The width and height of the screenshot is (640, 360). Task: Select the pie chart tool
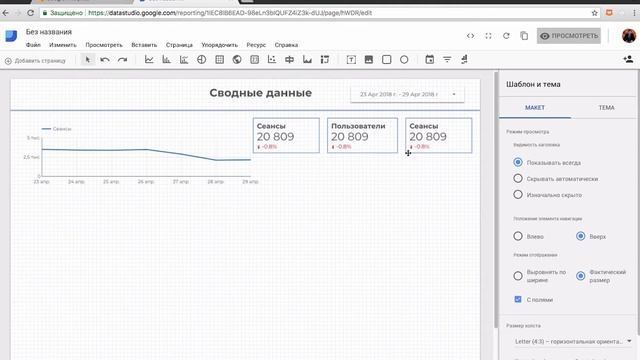[202, 60]
